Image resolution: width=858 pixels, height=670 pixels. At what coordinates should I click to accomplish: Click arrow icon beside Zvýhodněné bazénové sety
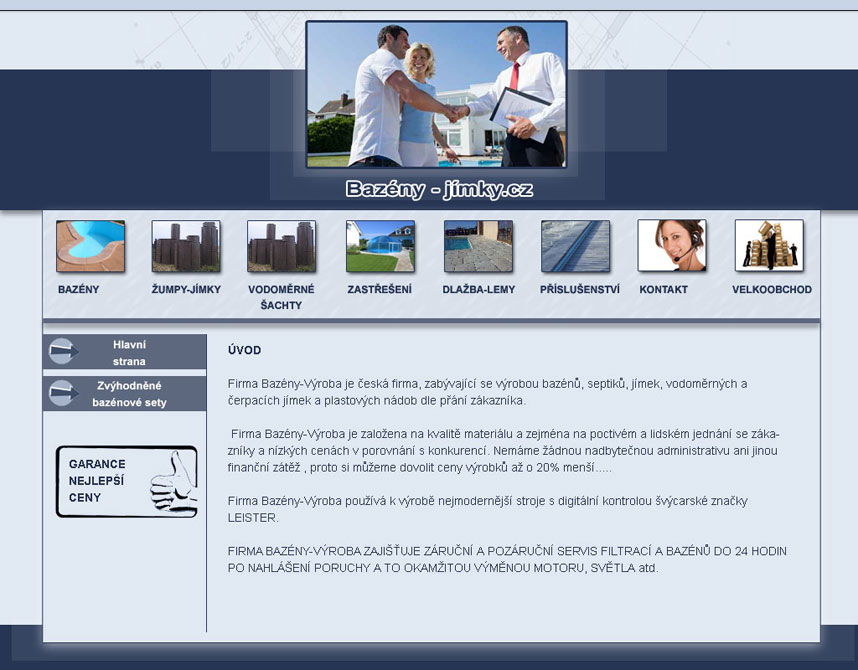pyautogui.click(x=63, y=393)
